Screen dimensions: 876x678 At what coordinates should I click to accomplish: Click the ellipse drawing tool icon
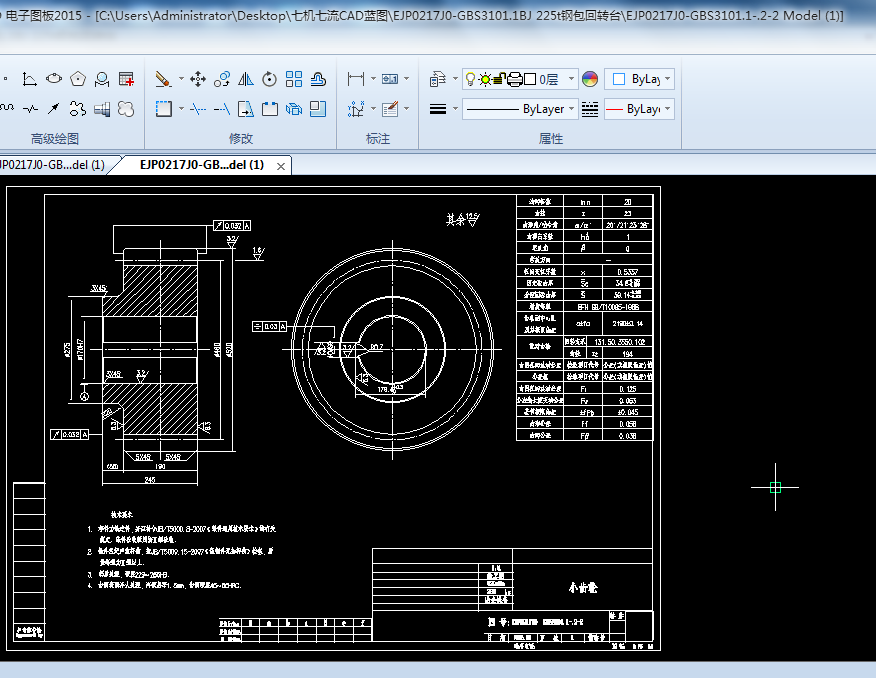[54, 78]
